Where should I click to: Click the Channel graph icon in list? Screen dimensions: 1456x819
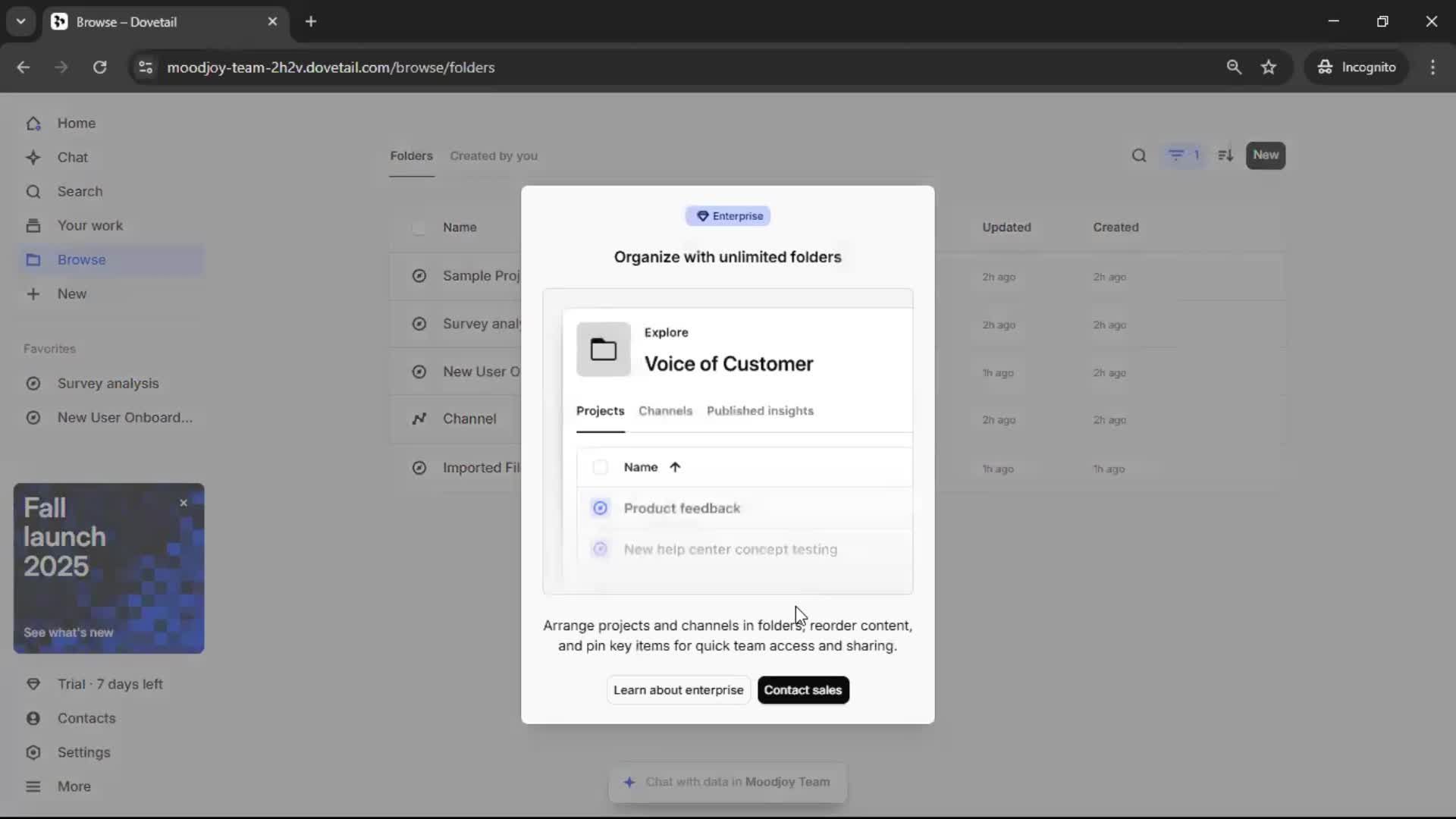pyautogui.click(x=419, y=419)
